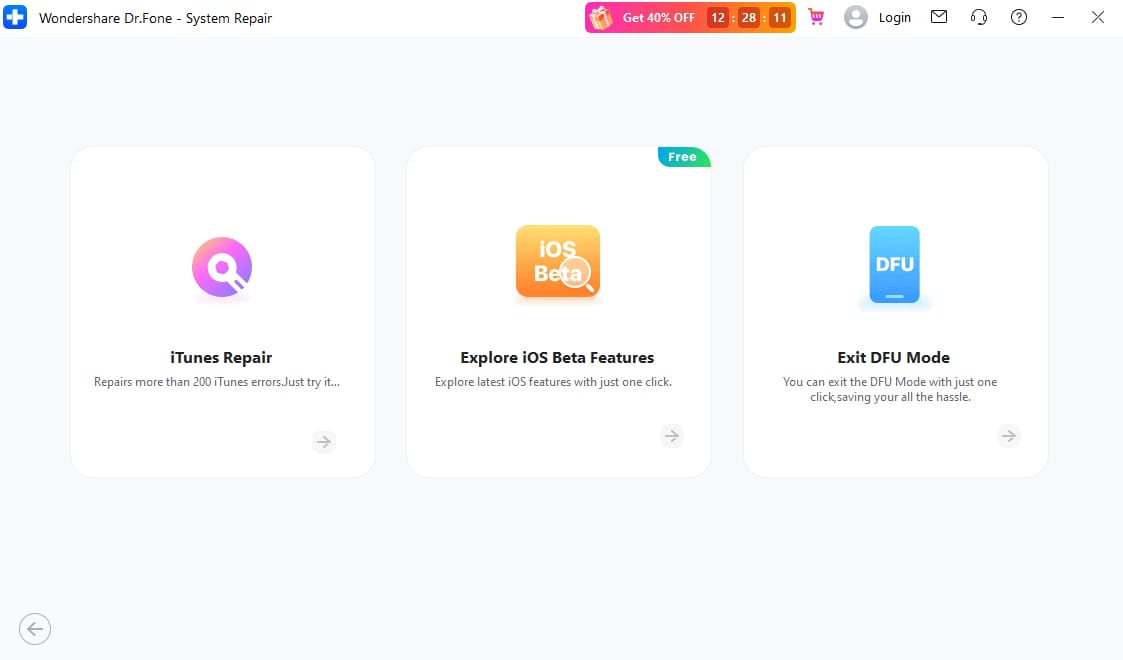Image resolution: width=1123 pixels, height=660 pixels.
Task: Click the arrow on iTunes Repair card
Action: (324, 442)
